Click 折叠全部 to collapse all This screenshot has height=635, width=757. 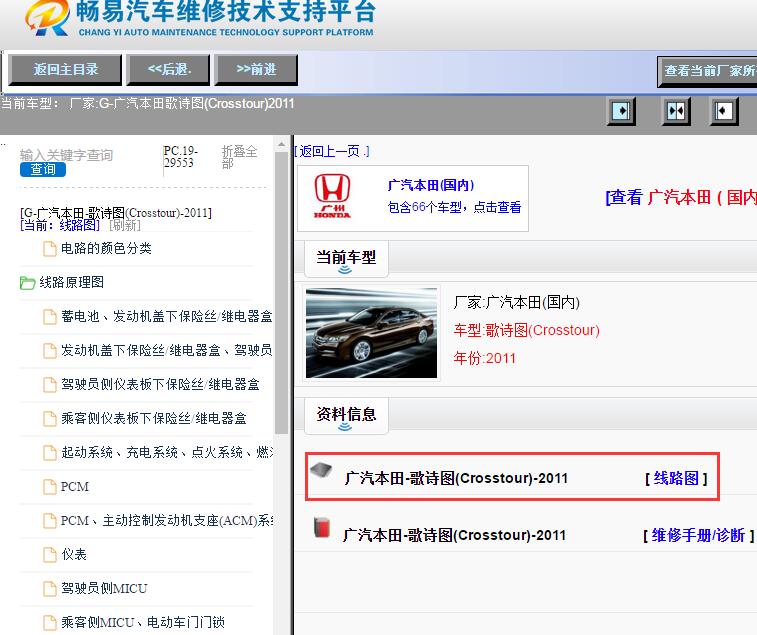click(239, 157)
